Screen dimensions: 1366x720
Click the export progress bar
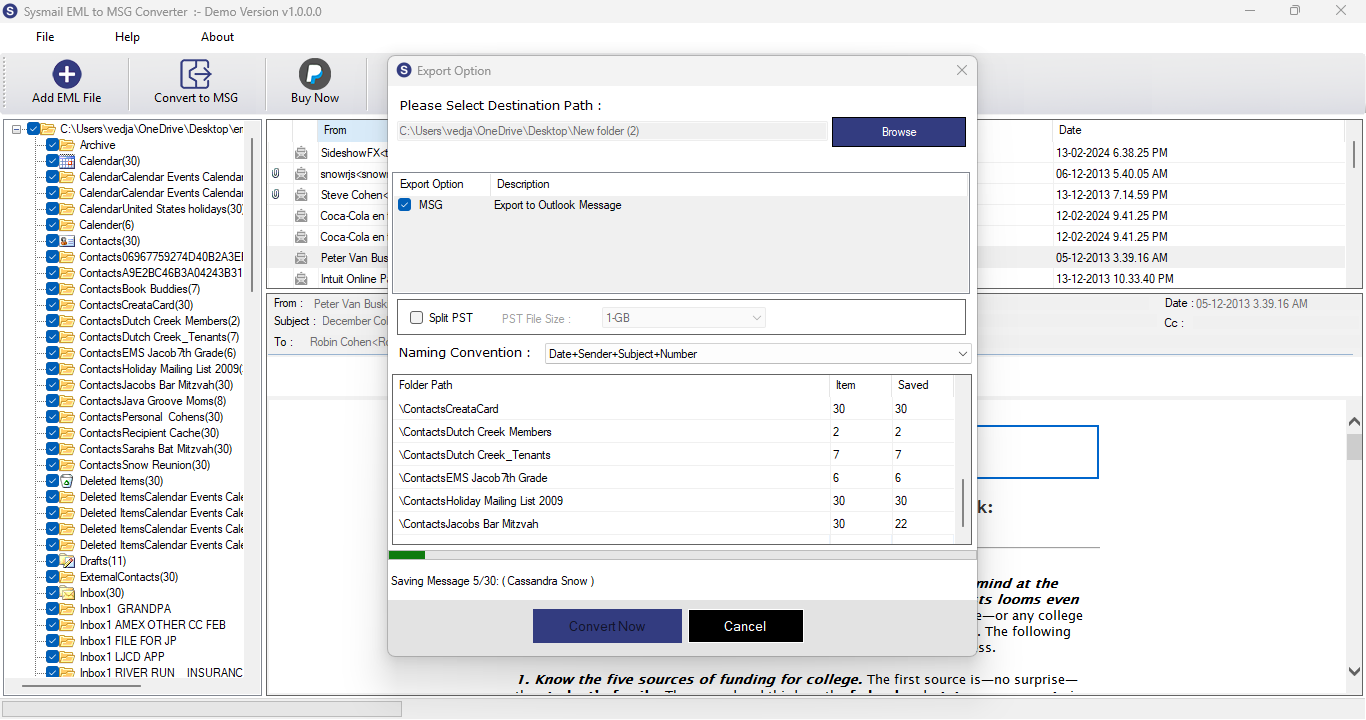coord(683,555)
